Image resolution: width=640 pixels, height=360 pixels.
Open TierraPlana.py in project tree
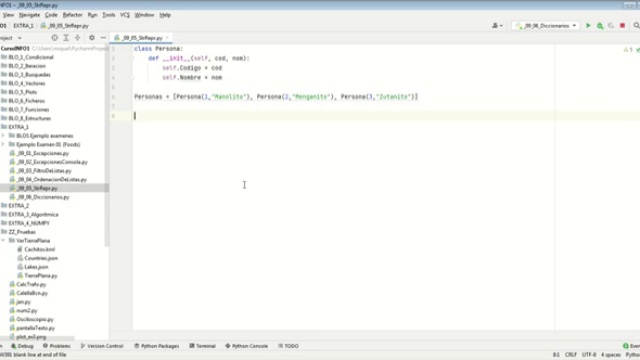[x=41, y=276]
